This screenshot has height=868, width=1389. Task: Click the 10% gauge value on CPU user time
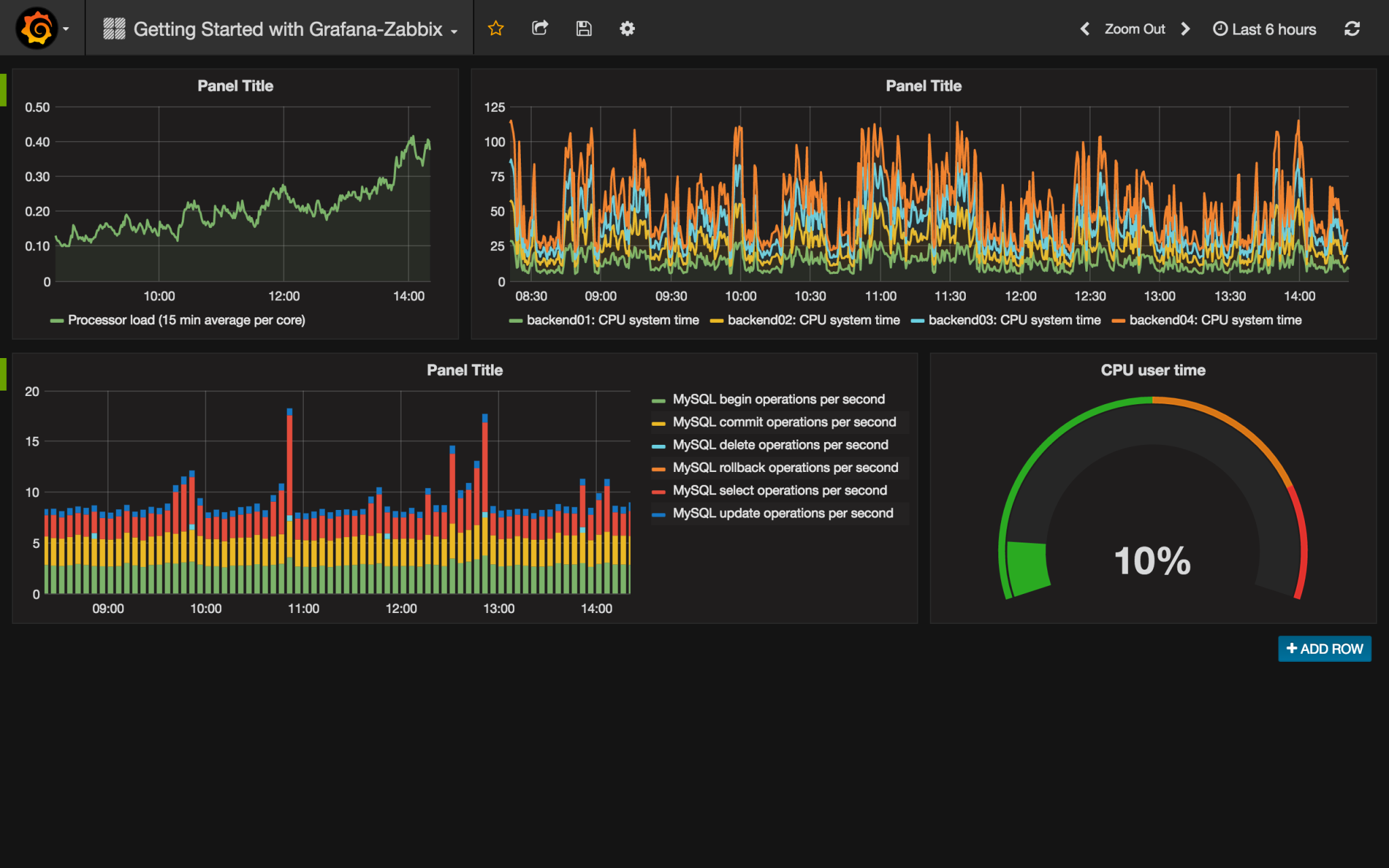click(x=1152, y=561)
